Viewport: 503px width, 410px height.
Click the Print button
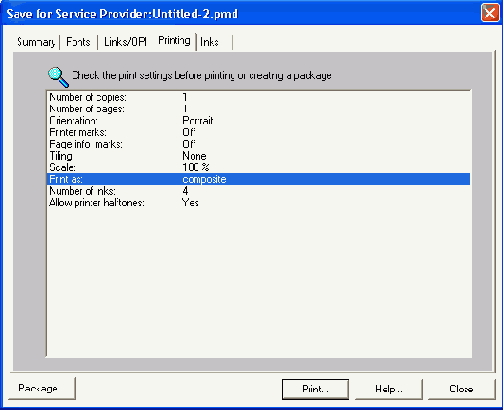click(315, 389)
